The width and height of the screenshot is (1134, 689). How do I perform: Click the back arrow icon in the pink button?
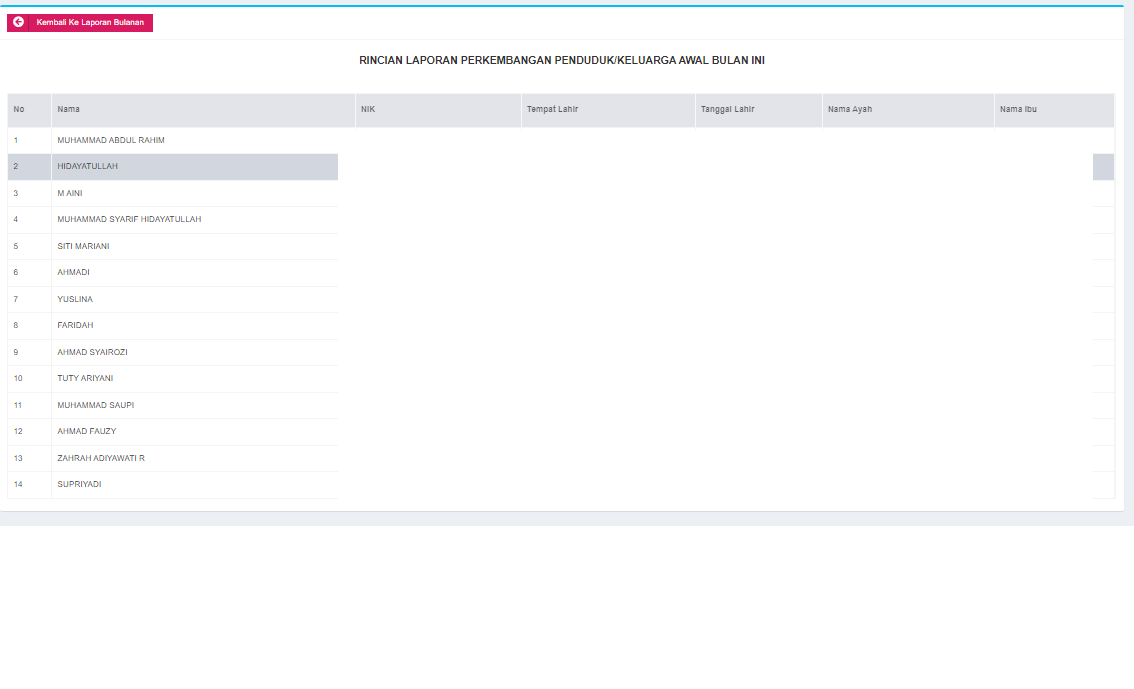point(20,21)
